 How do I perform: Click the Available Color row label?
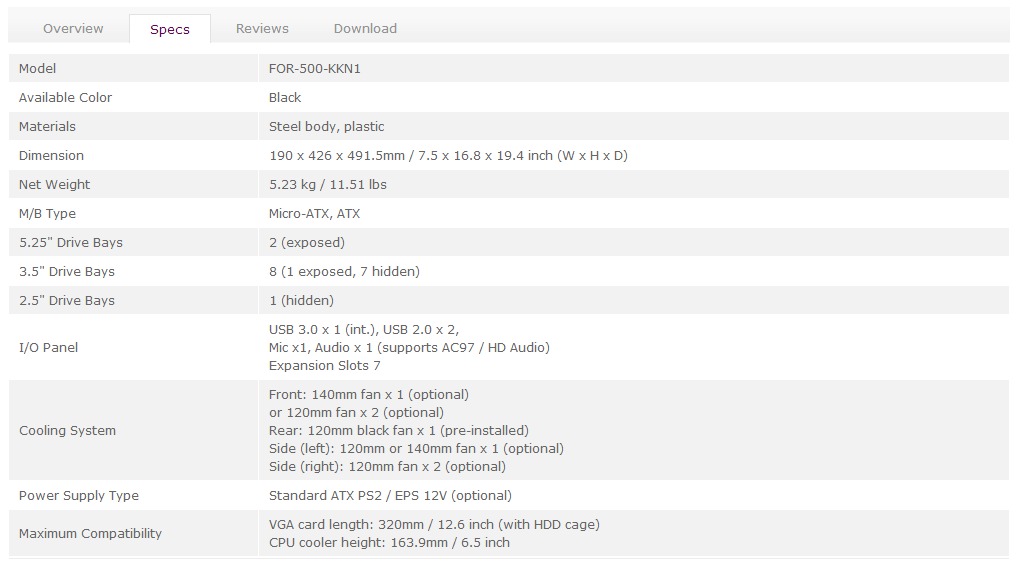[65, 98]
